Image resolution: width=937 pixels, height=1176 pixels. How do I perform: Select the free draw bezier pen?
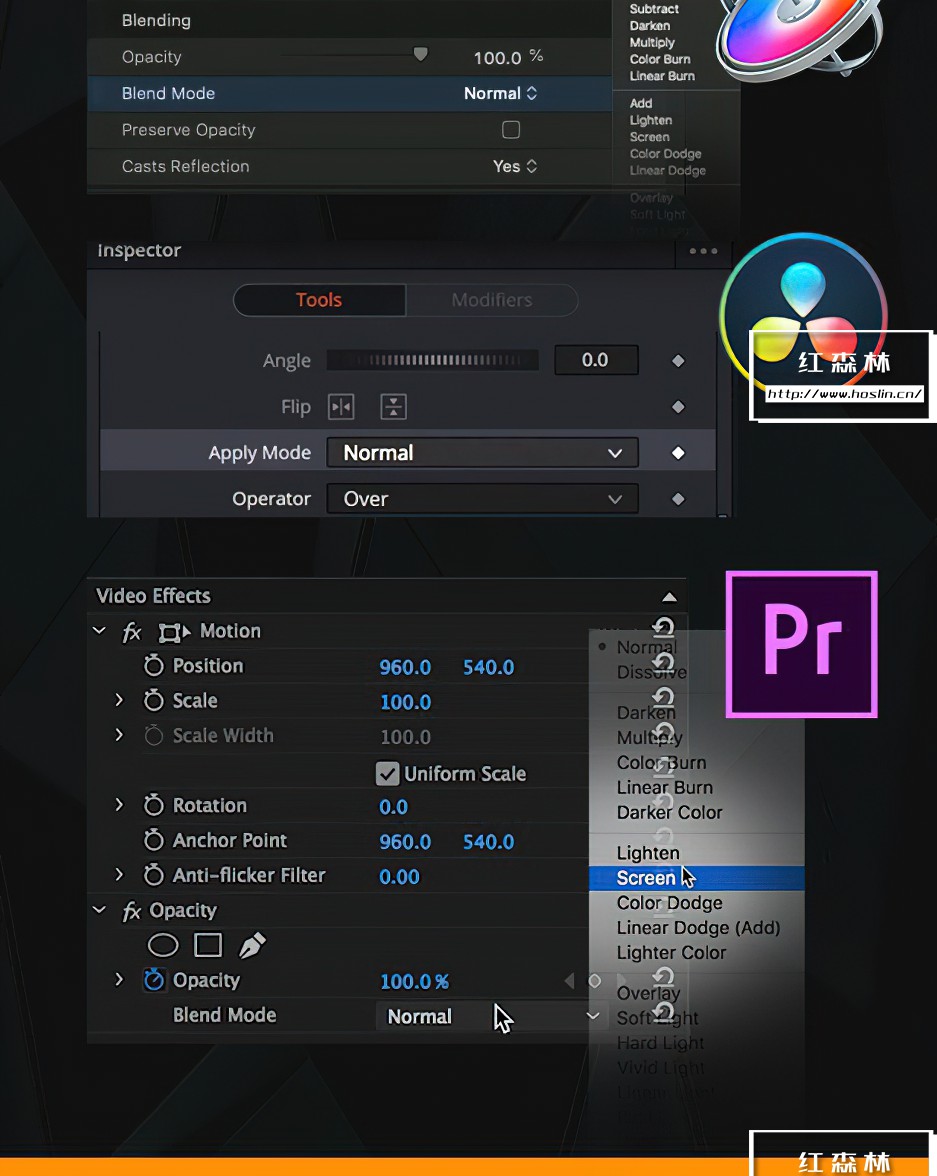(252, 945)
